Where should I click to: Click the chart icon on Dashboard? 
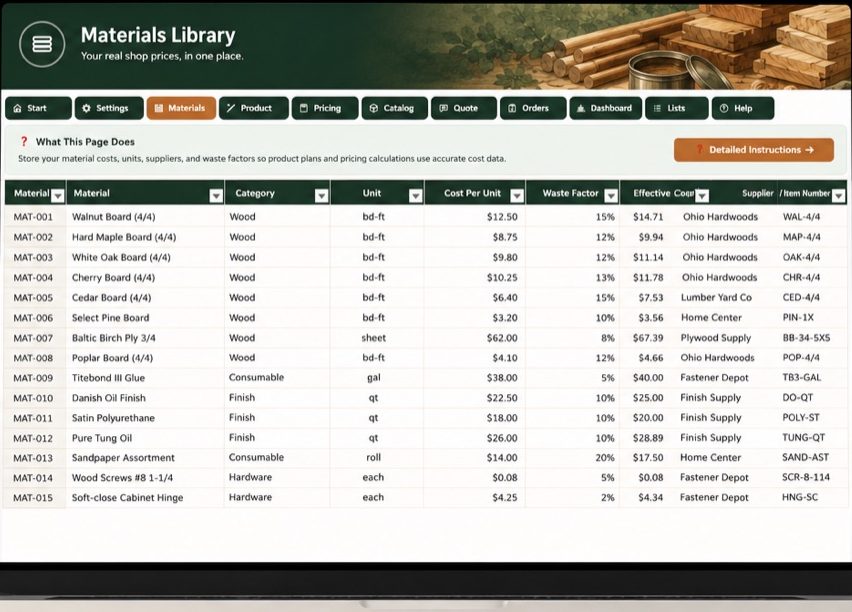point(581,108)
